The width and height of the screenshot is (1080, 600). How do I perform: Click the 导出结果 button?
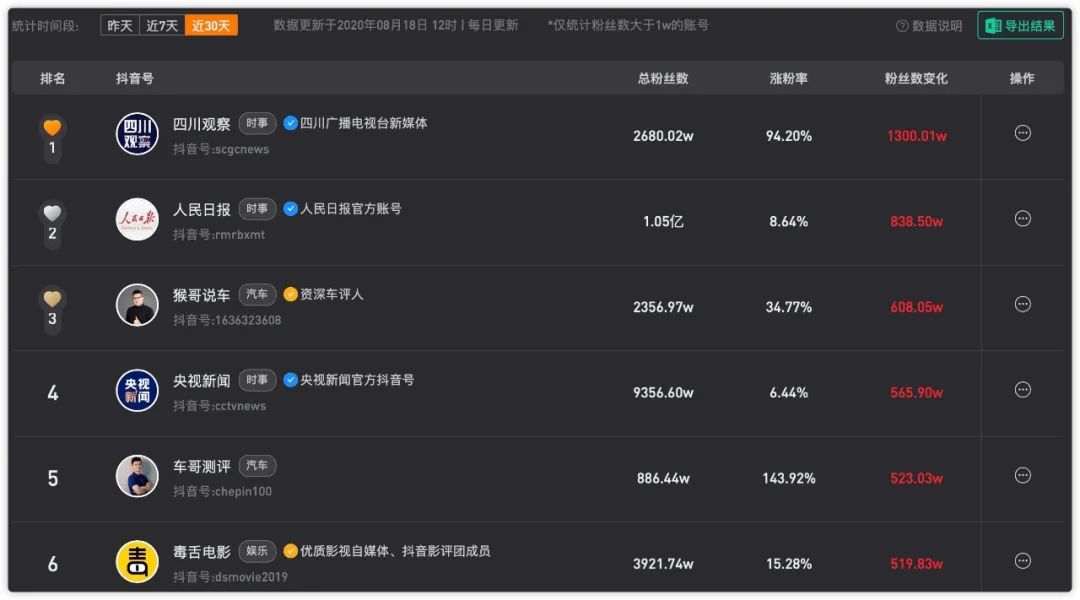point(1020,26)
